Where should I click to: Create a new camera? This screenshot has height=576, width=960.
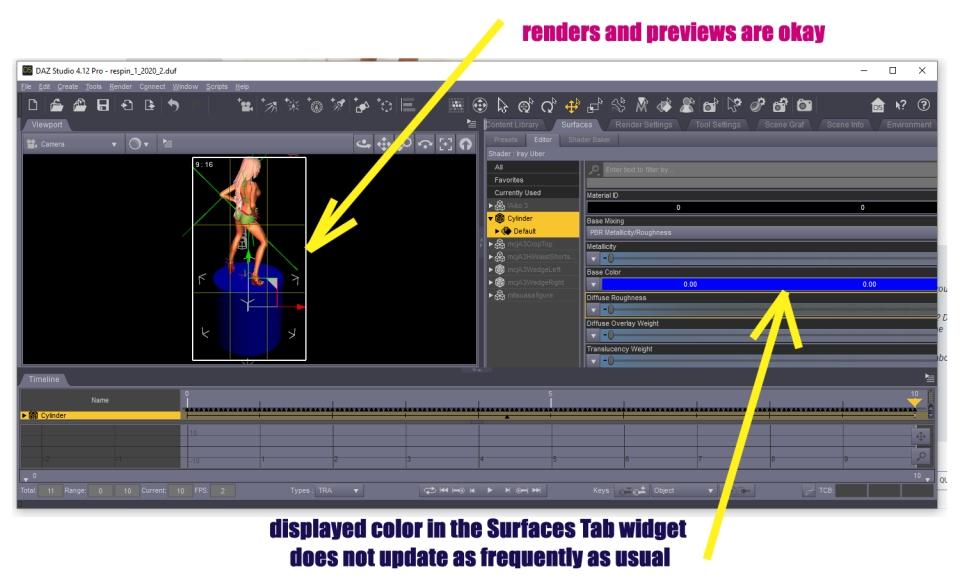[x=246, y=106]
